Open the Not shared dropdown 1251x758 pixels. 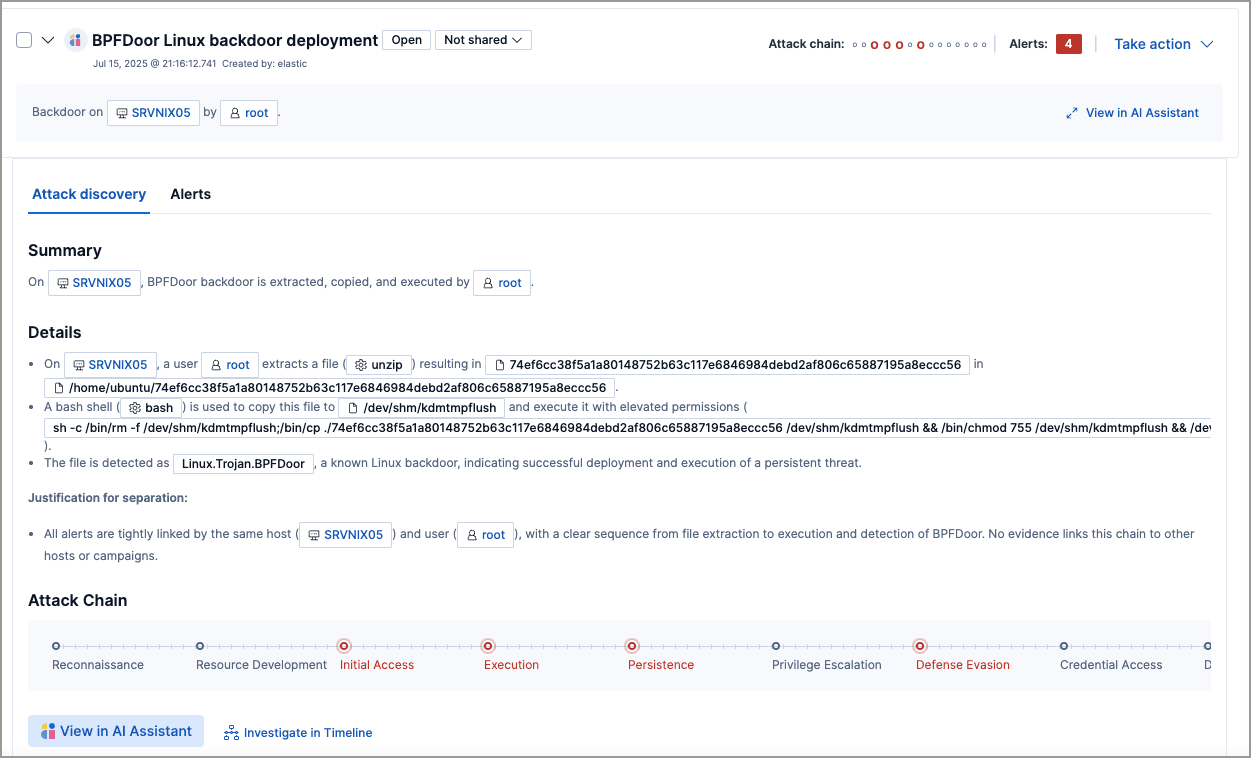coord(483,40)
